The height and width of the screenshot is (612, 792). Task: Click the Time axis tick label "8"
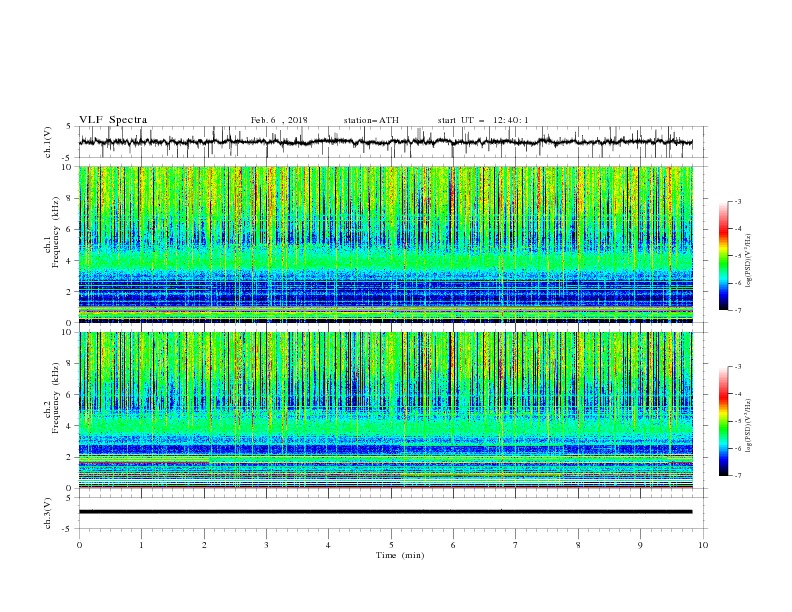coord(578,545)
